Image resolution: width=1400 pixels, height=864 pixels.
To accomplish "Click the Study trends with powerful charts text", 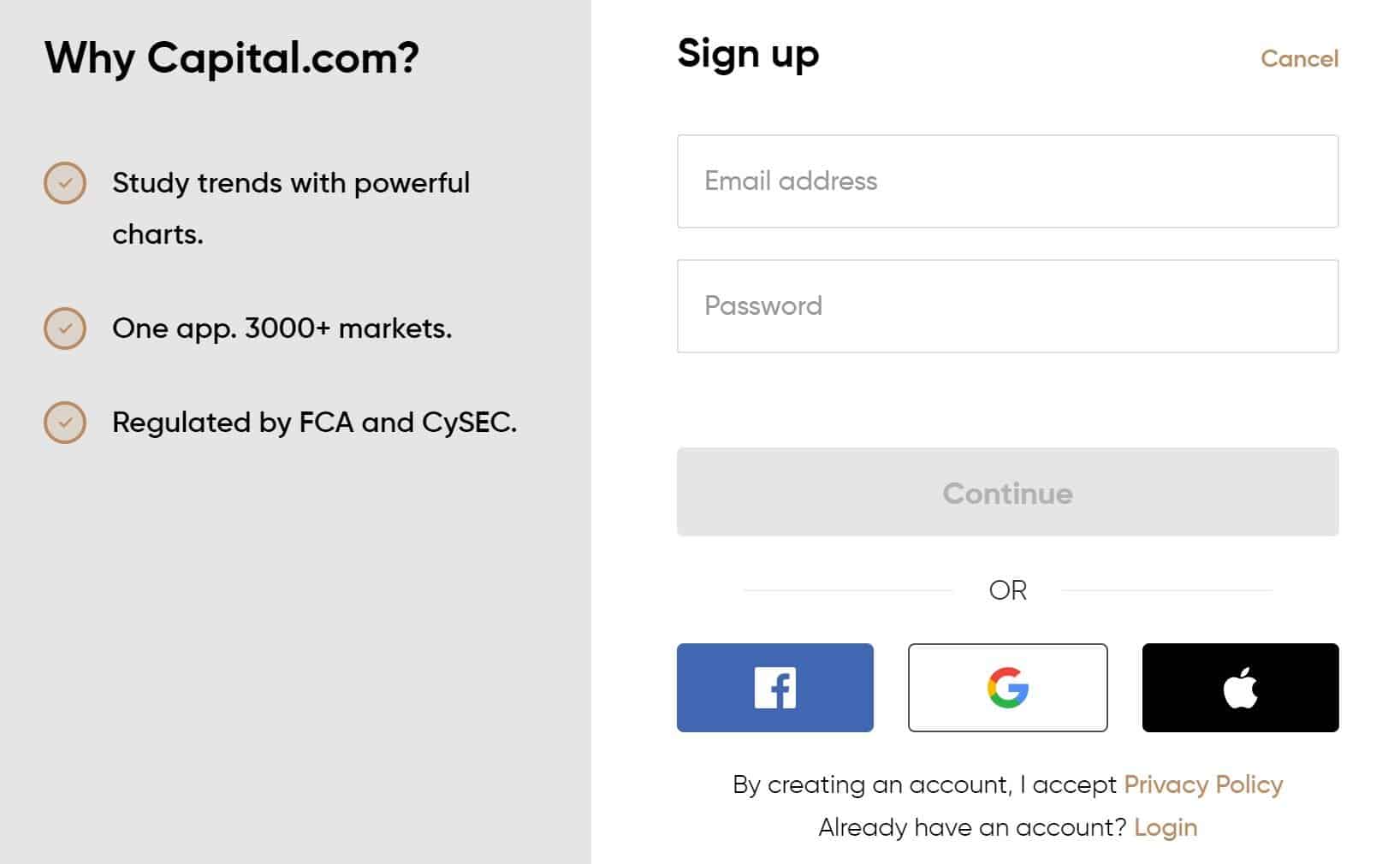I will pyautogui.click(x=291, y=209).
